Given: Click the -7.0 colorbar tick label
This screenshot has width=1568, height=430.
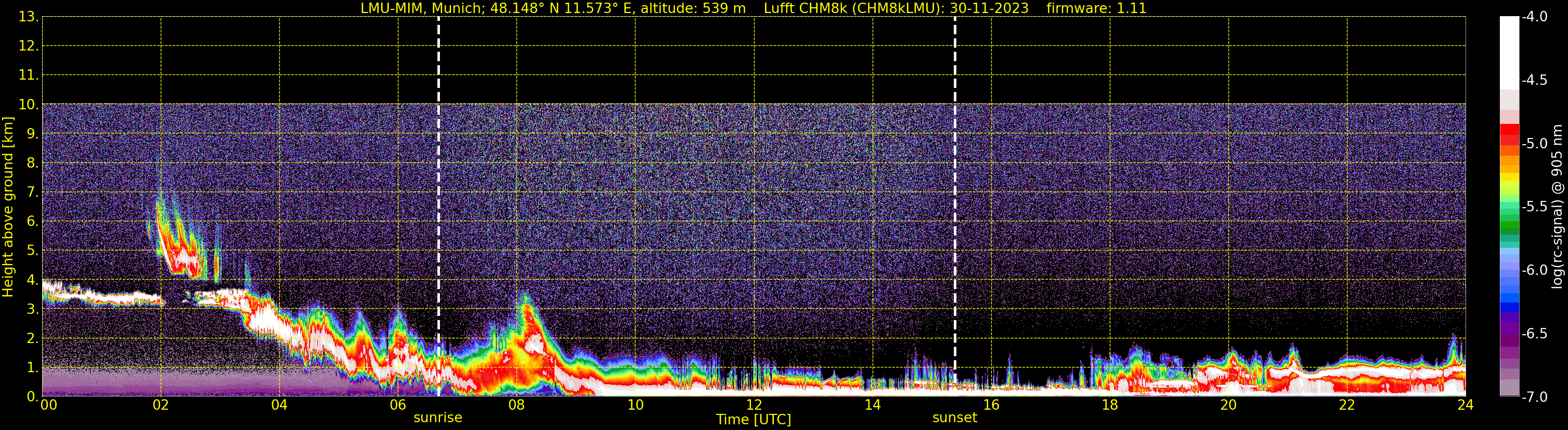Looking at the screenshot, I should 1534,397.
